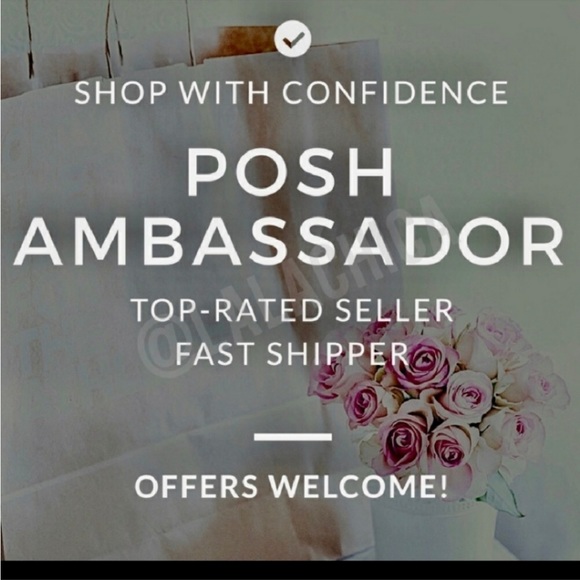The image size is (580, 580).
Task: Click the "FAST SHIPPER" text
Action: pyautogui.click(x=291, y=354)
